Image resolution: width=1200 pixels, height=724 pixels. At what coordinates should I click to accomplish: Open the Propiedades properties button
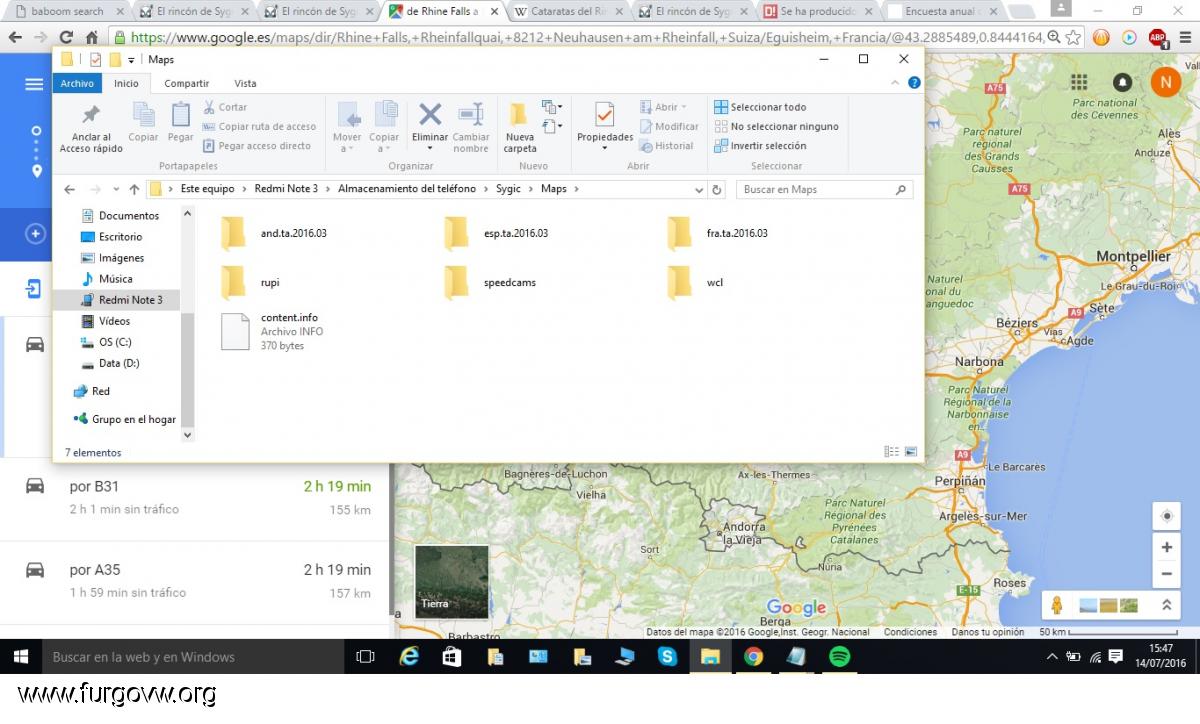[605, 127]
